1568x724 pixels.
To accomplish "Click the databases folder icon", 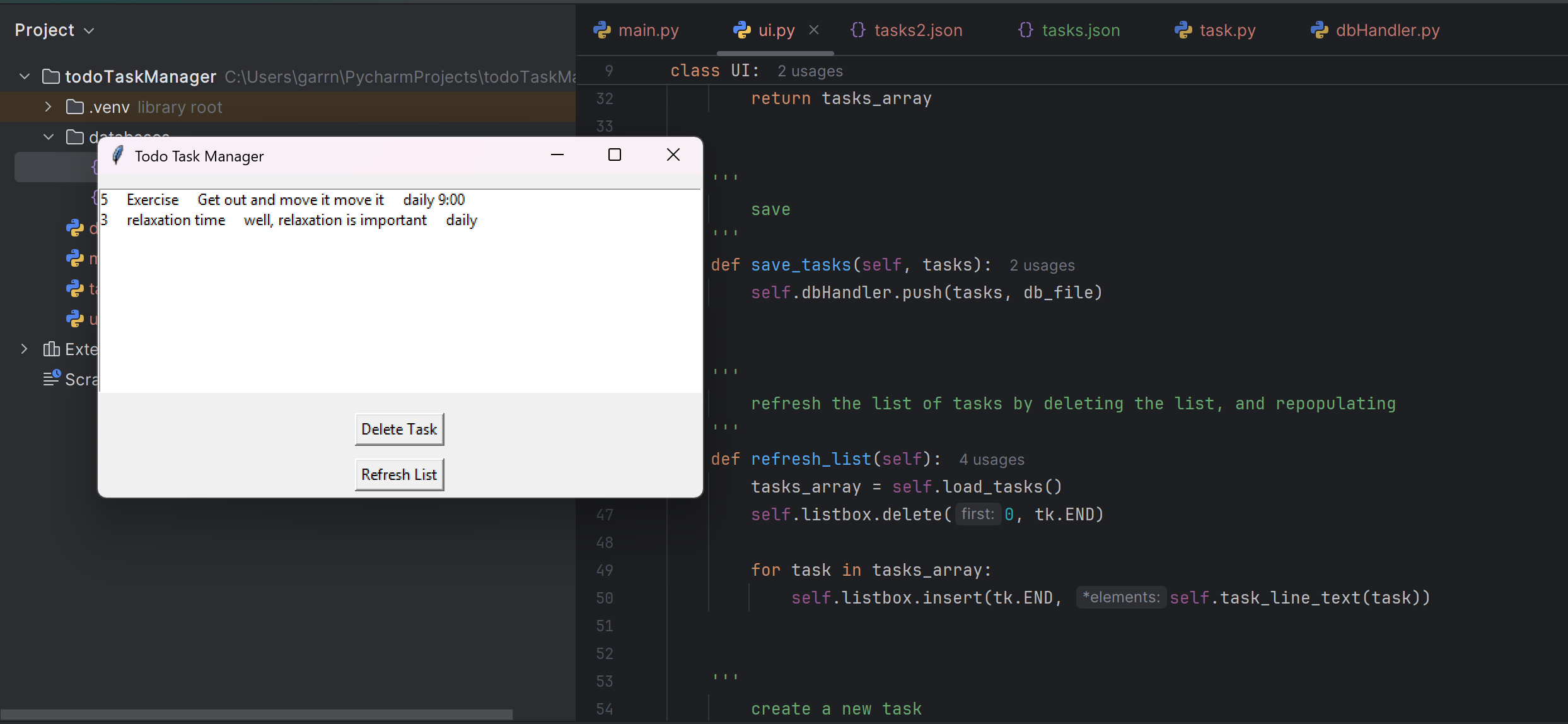I will click(74, 137).
